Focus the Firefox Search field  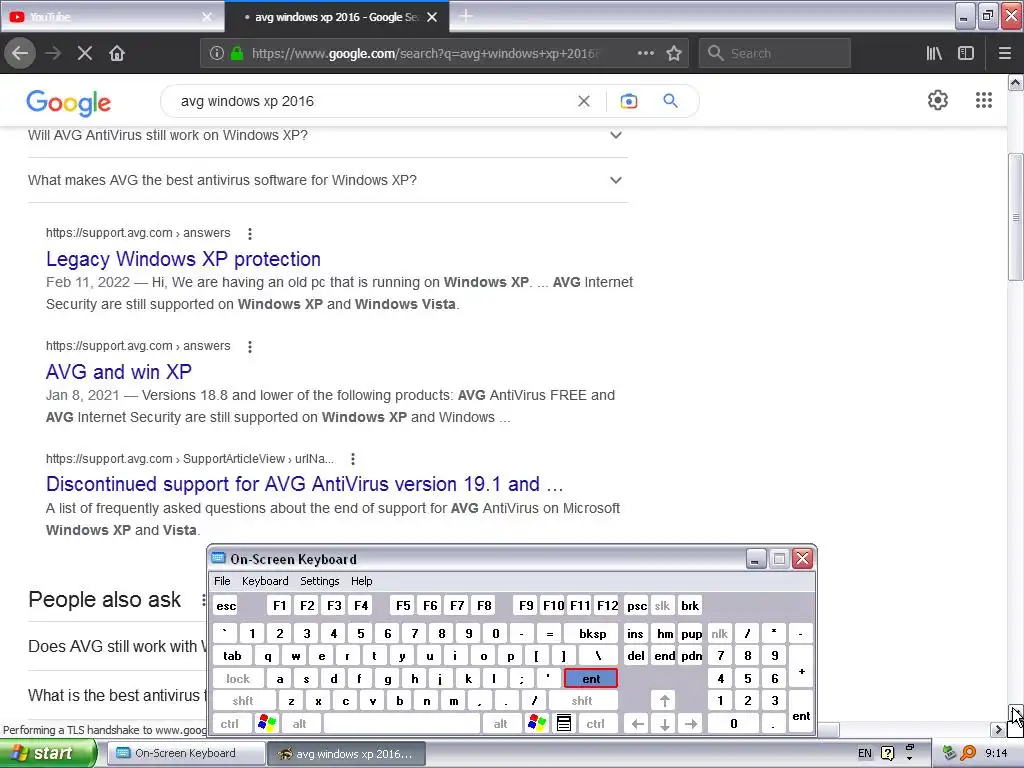775,53
